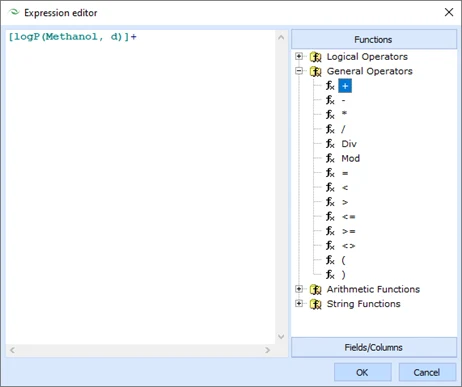462x387 pixels.
Task: Select the not-equal <> operator
Action: pyautogui.click(x=349, y=246)
